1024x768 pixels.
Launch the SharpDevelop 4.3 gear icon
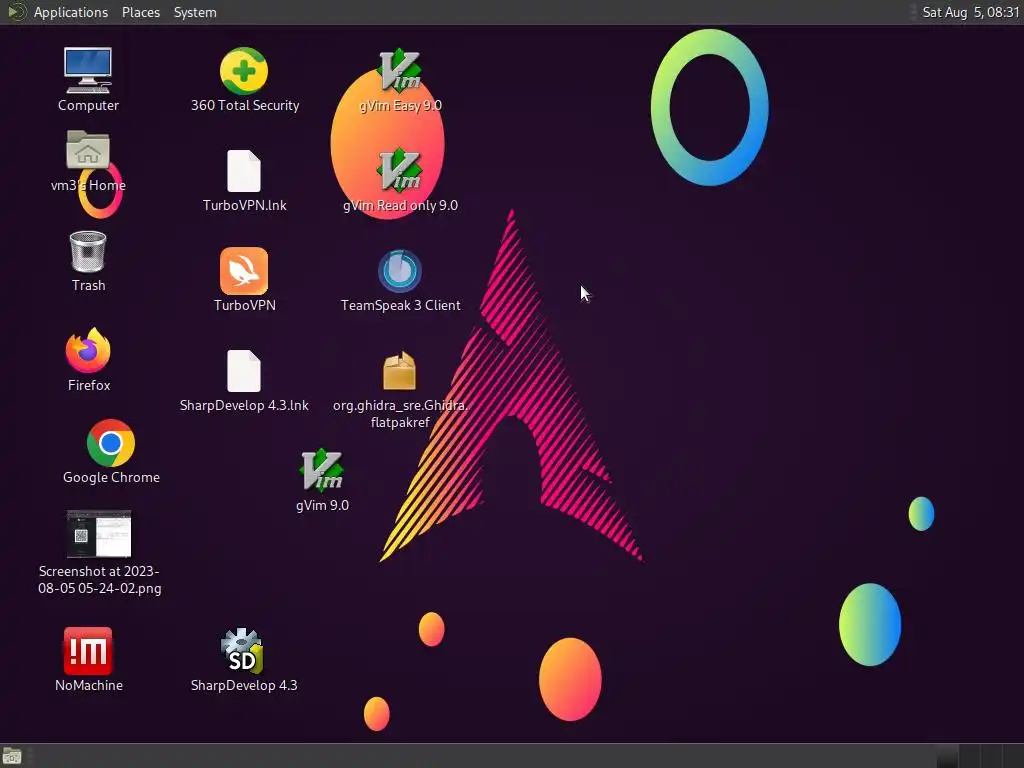[244, 651]
